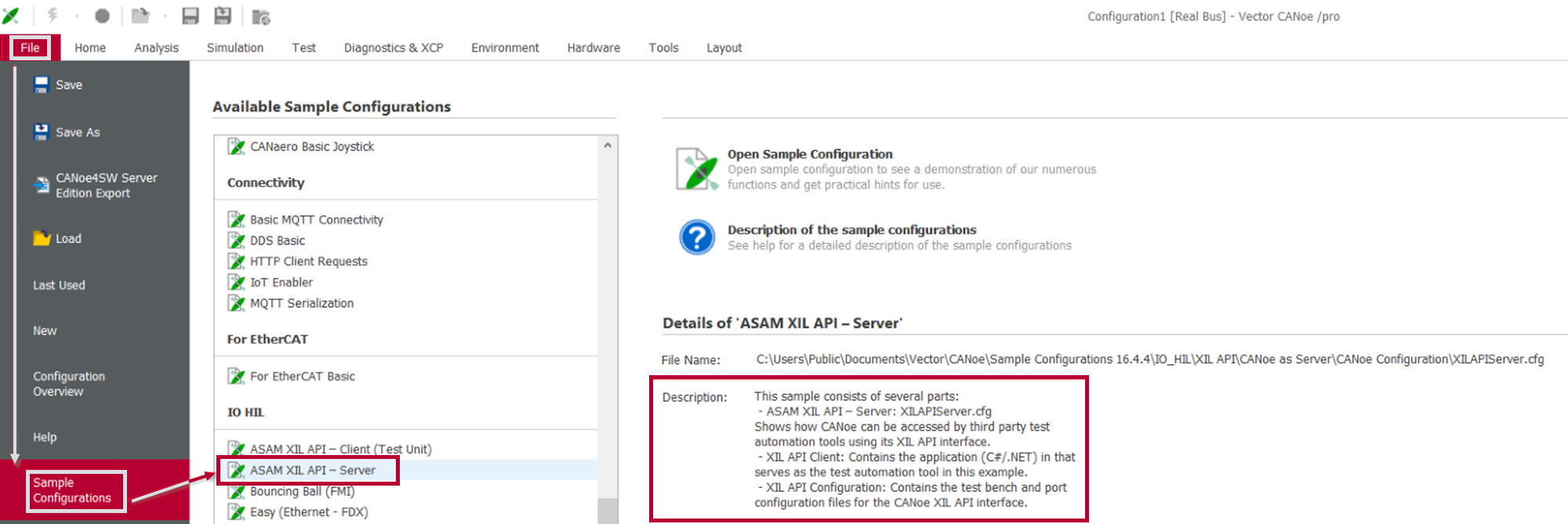Open the File tab
This screenshot has width=1568, height=524.
pos(31,48)
